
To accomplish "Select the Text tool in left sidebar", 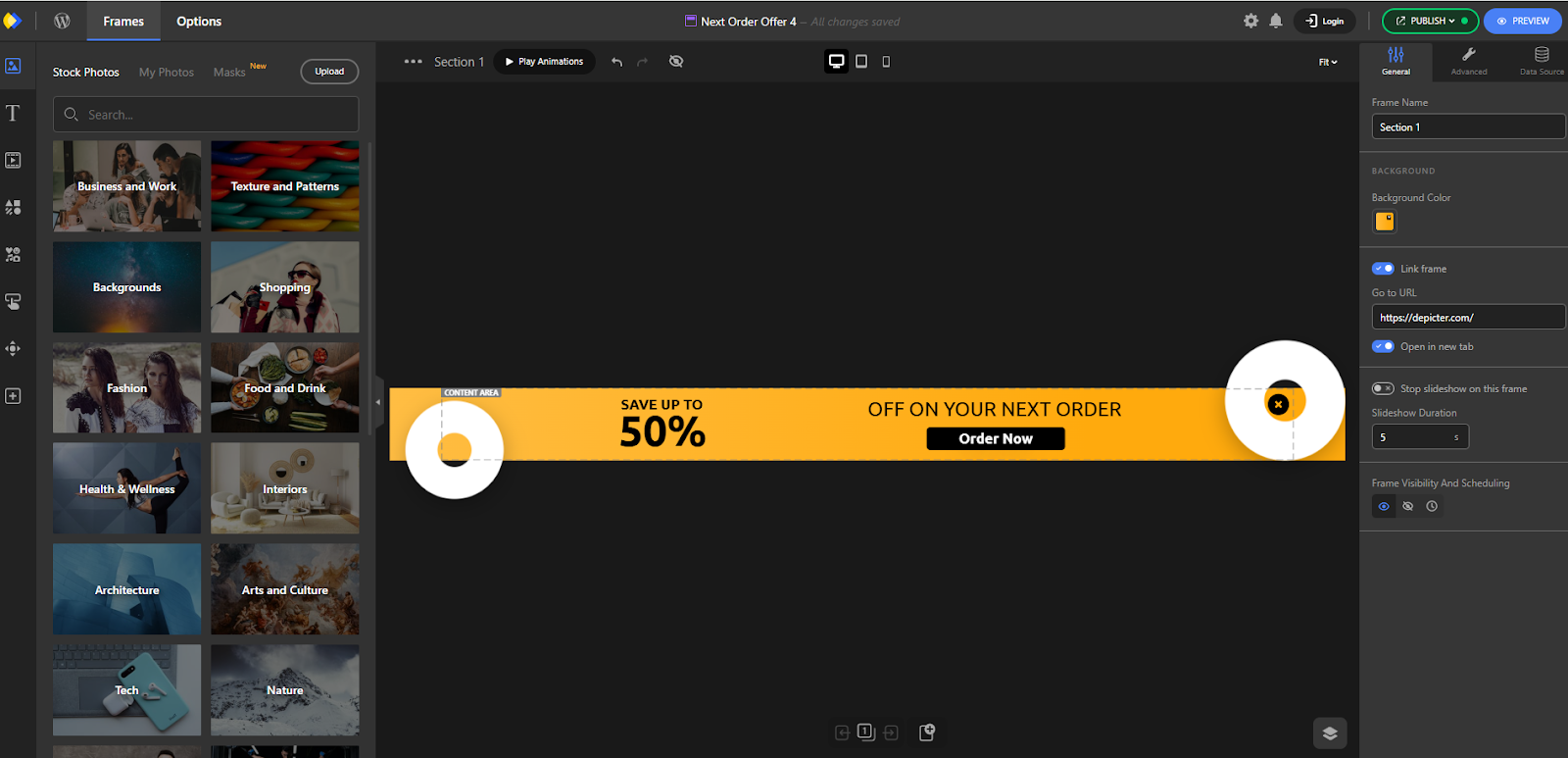I will click(x=13, y=114).
